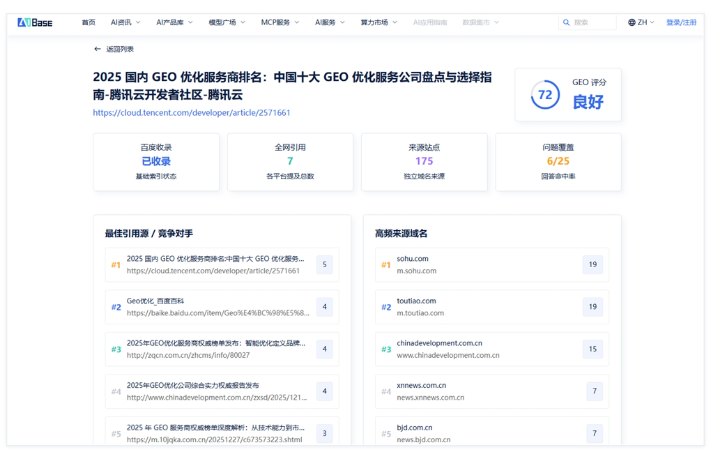This screenshot has width=718, height=458.
Task: Click the m.sohu.com subdomain text
Action: click(416, 271)
